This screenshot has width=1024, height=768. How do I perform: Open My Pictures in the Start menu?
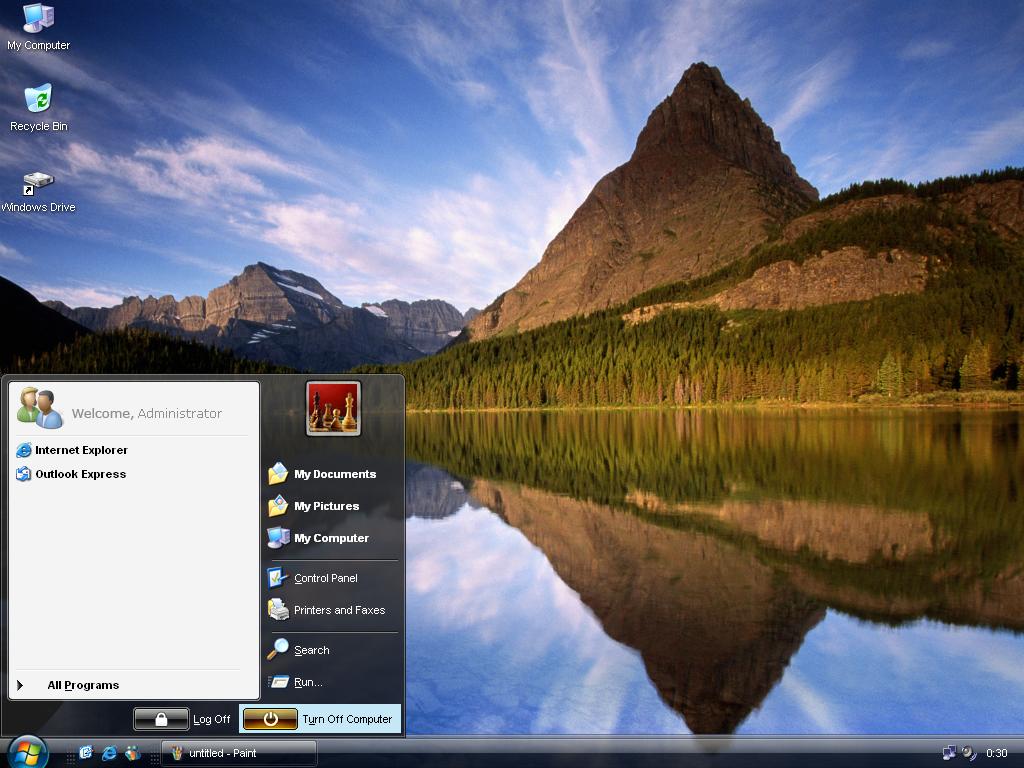click(x=325, y=506)
